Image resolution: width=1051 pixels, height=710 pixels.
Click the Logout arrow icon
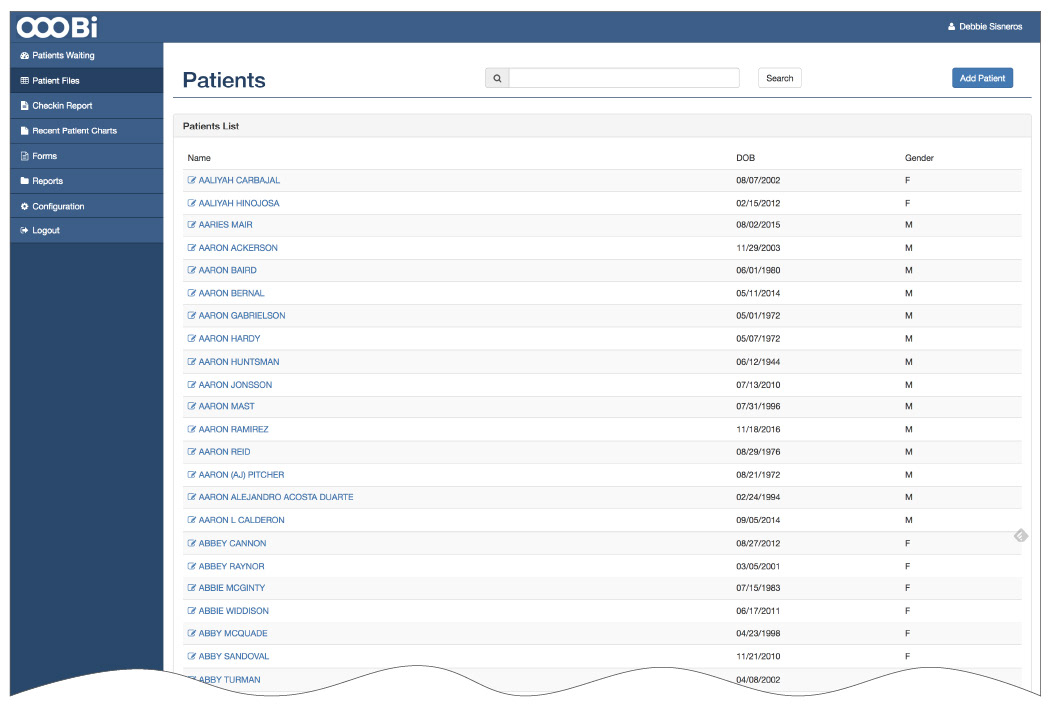25,231
